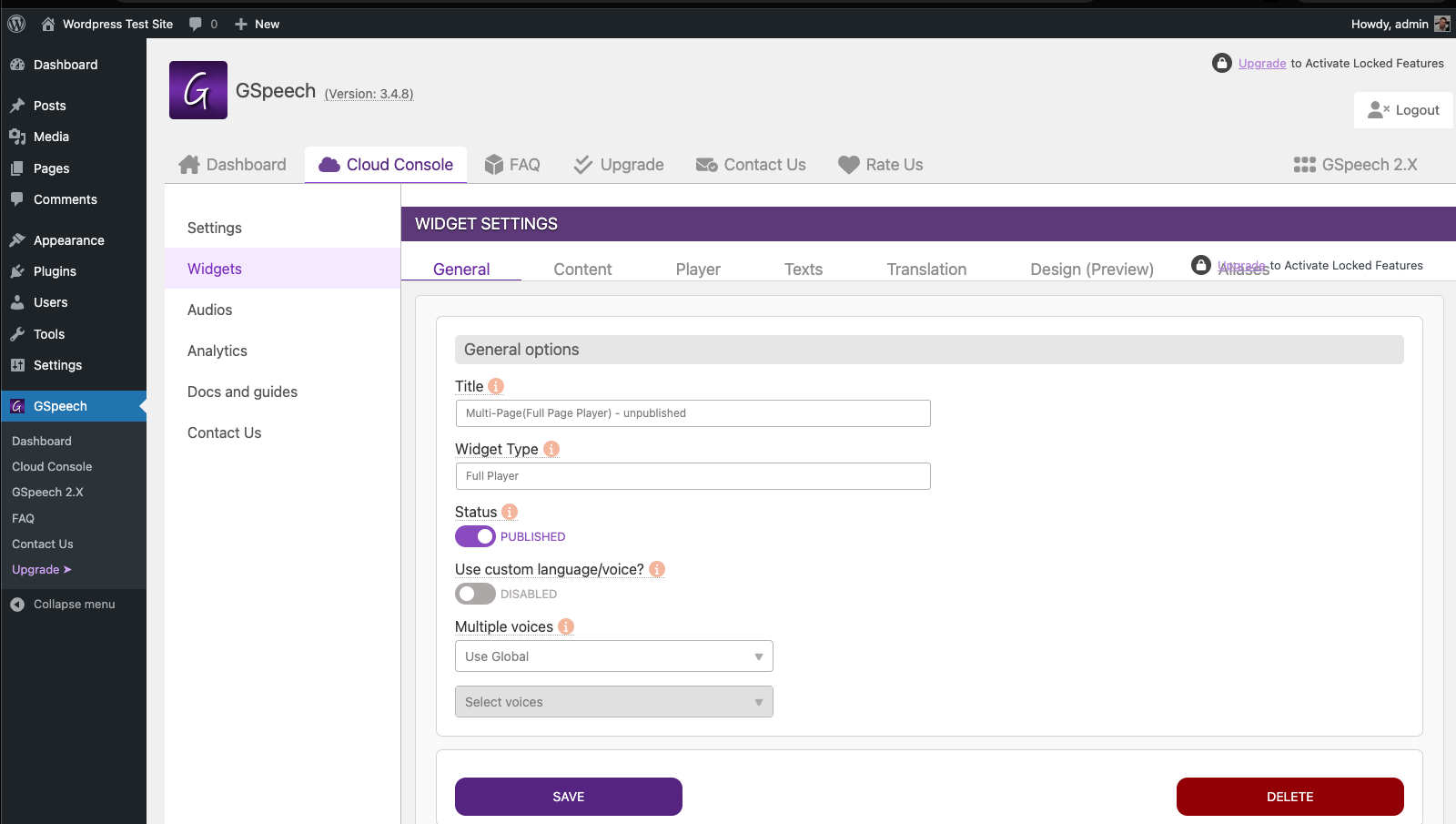Switch to the Design (Preview) tab
Viewport: 1456px width, 824px height.
coord(1092,270)
